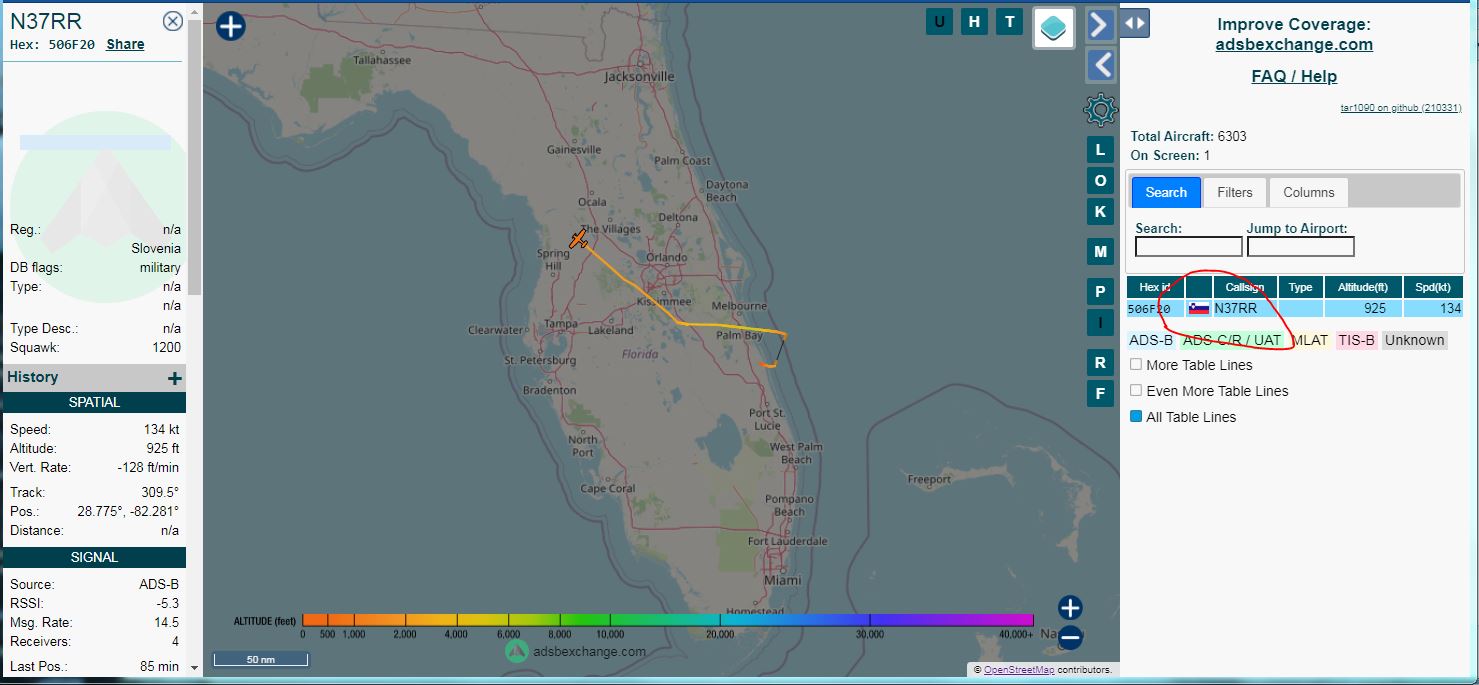Click the F map button
The height and width of the screenshot is (685, 1479).
1100,394
